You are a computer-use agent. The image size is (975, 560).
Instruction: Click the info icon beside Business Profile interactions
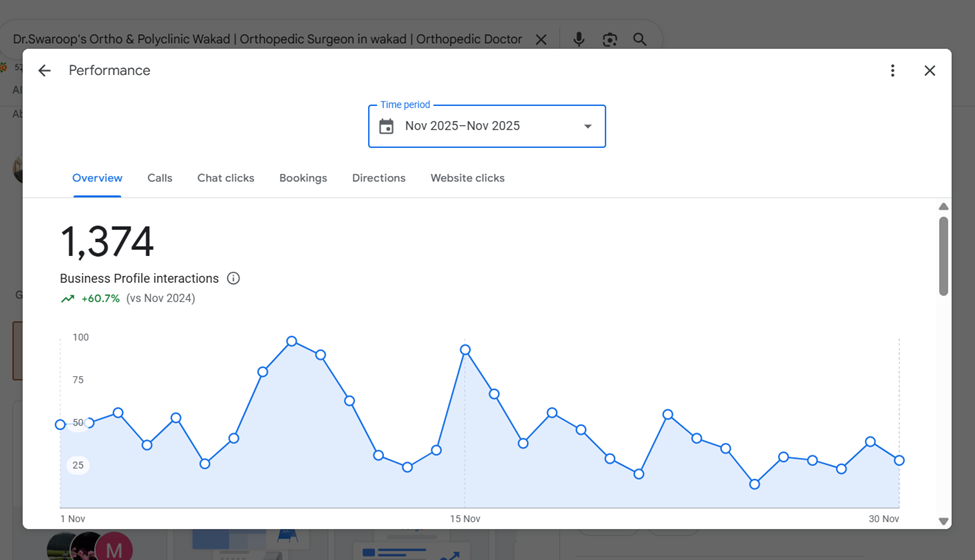(233, 278)
